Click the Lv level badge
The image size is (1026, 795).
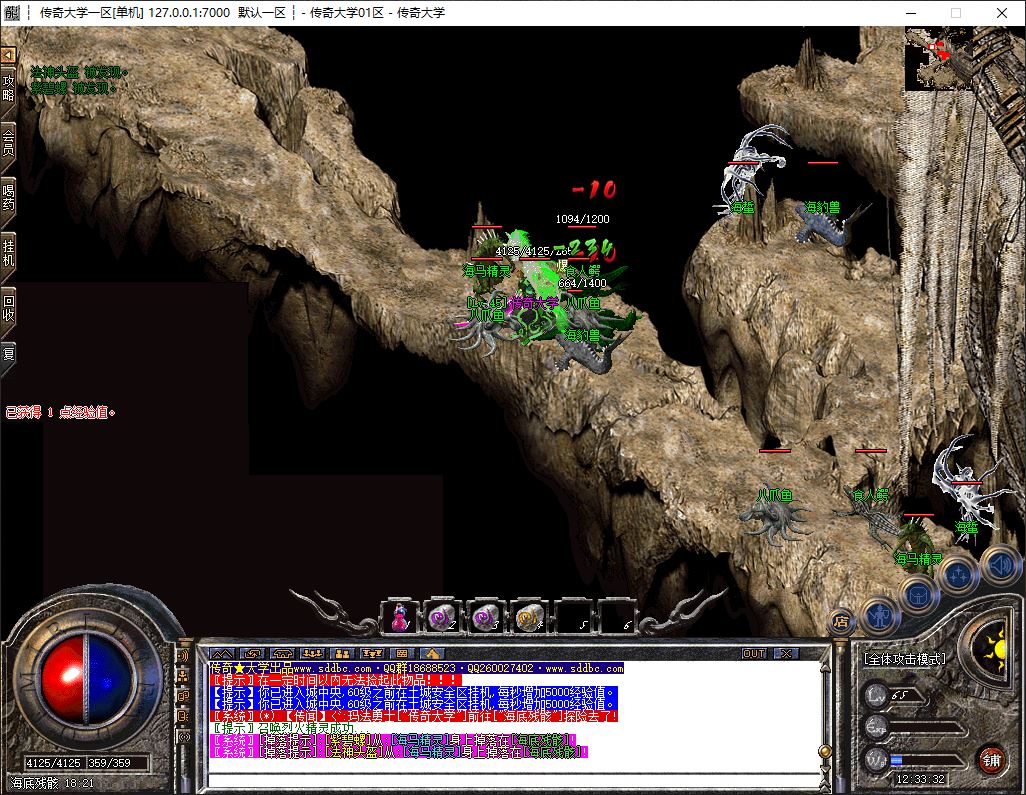pos(877,695)
